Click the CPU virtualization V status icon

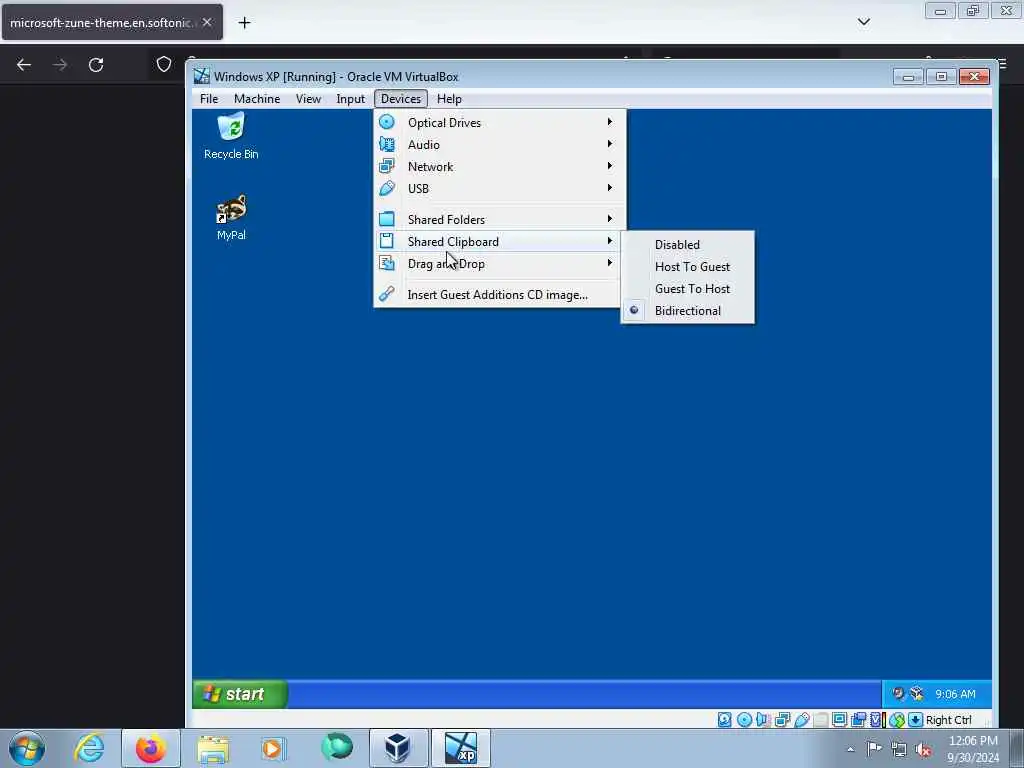tap(877, 720)
